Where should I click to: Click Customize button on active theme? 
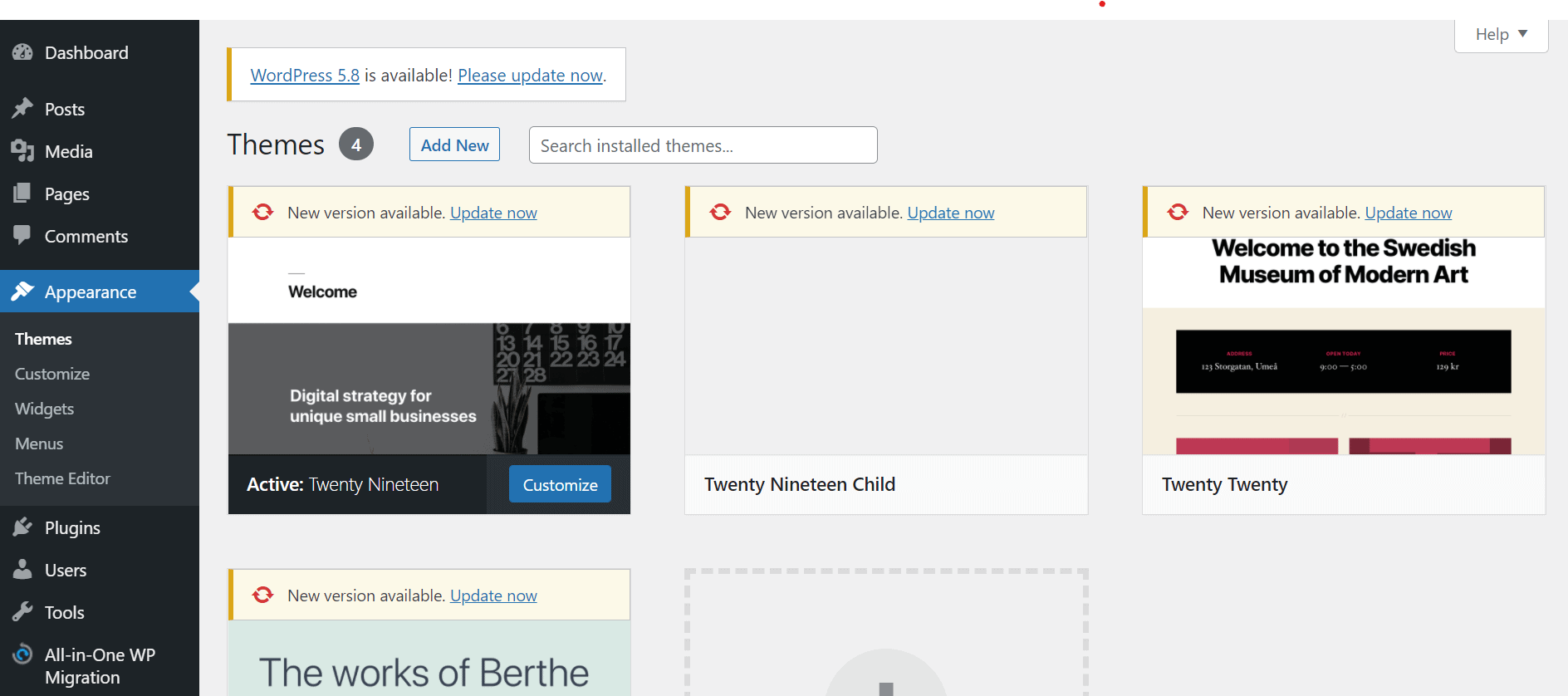pyautogui.click(x=560, y=484)
